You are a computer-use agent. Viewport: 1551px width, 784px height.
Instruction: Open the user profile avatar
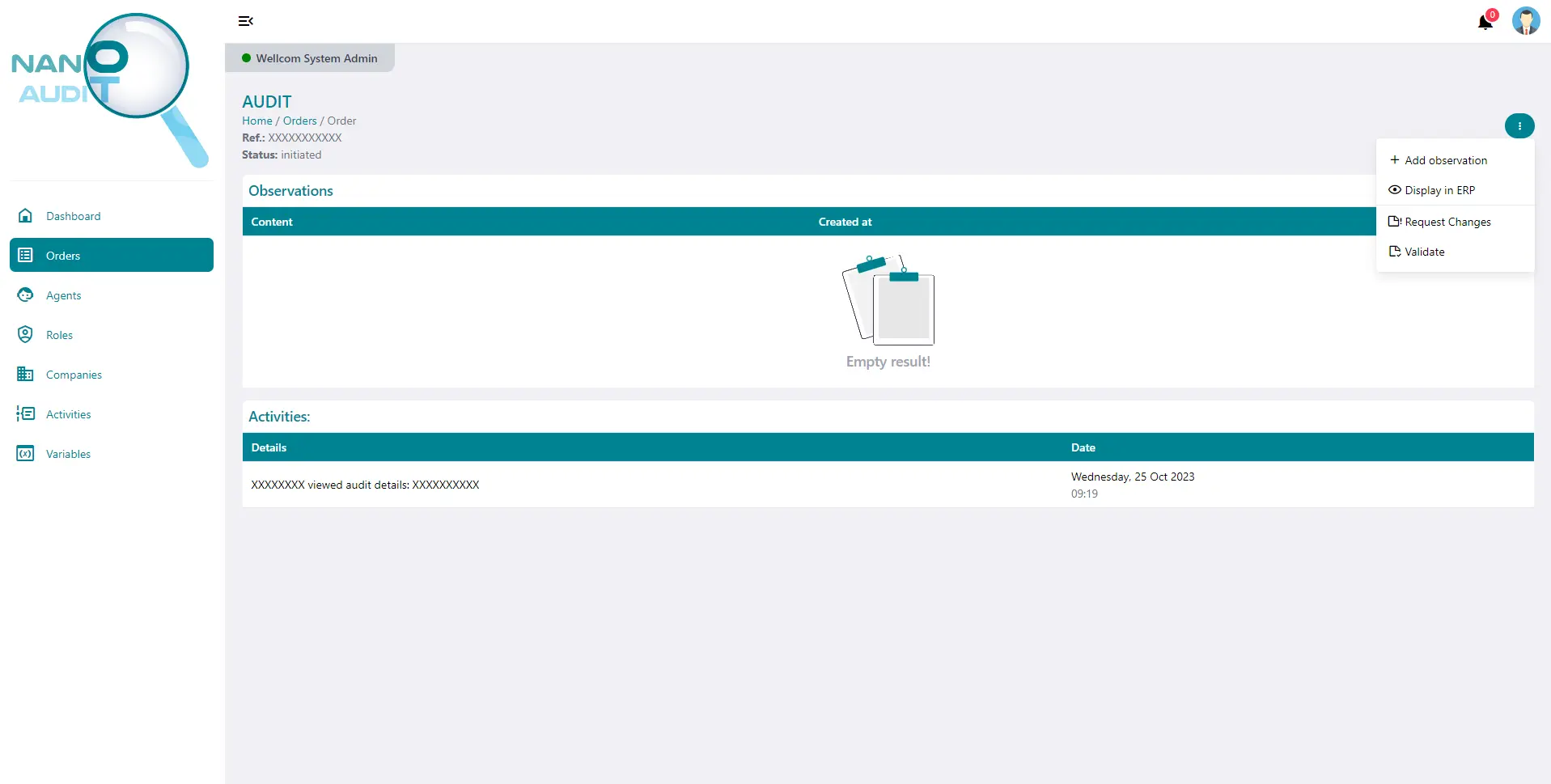(1527, 21)
